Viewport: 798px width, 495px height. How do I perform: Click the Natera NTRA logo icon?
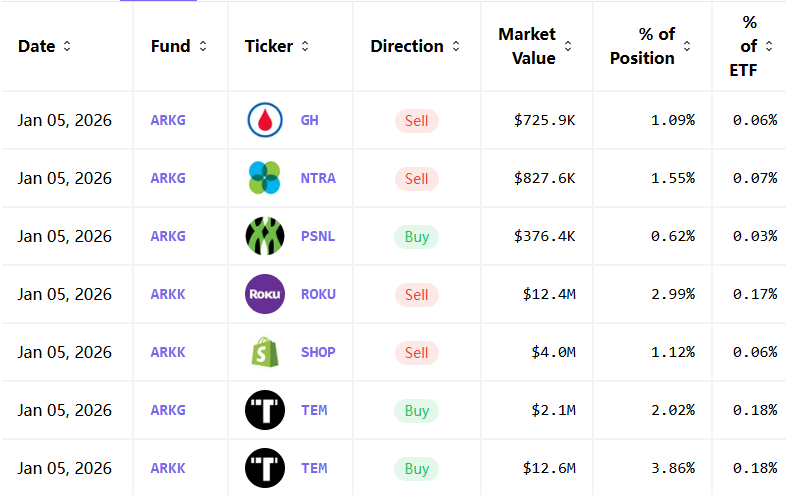[265, 179]
